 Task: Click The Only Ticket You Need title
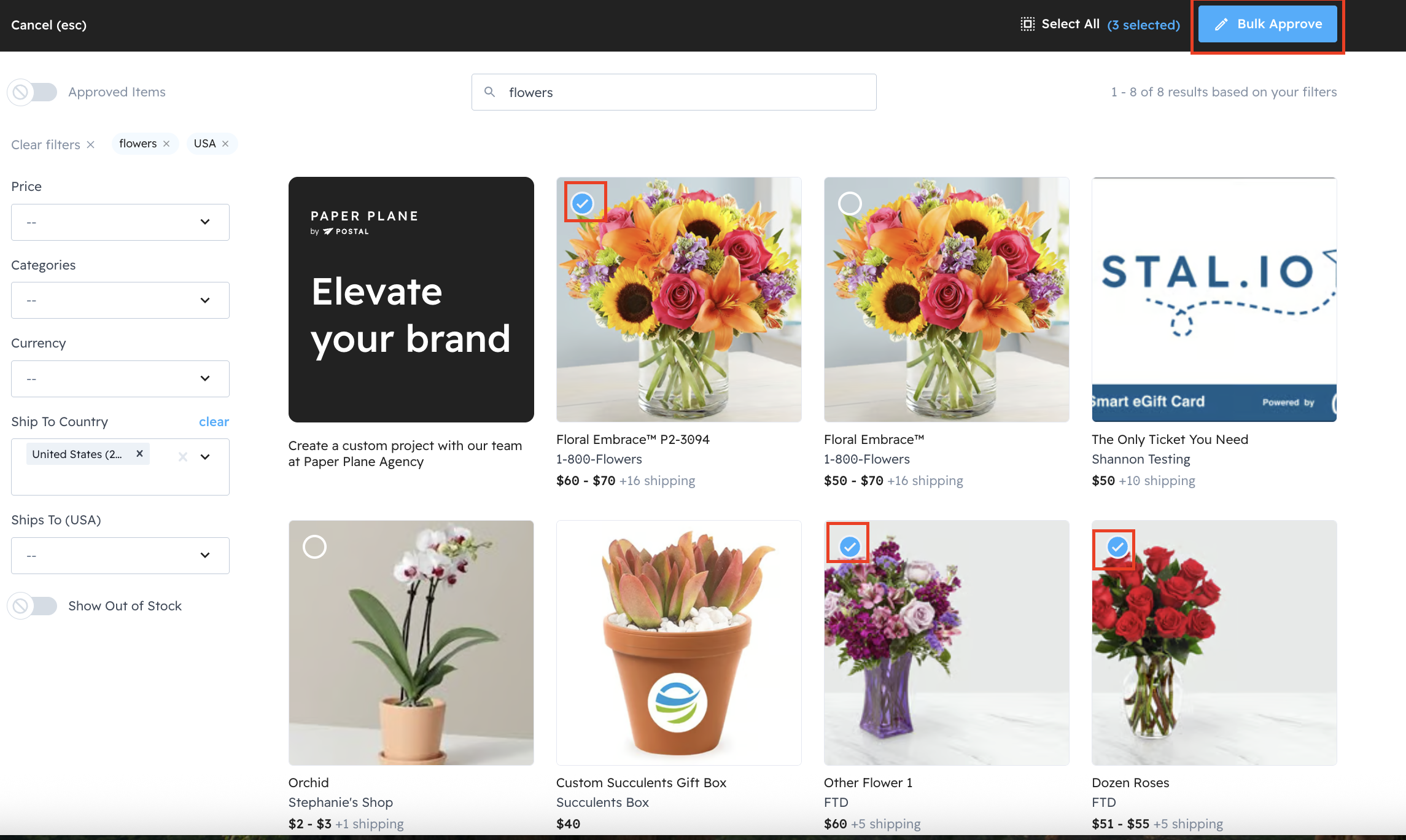tap(1170, 440)
